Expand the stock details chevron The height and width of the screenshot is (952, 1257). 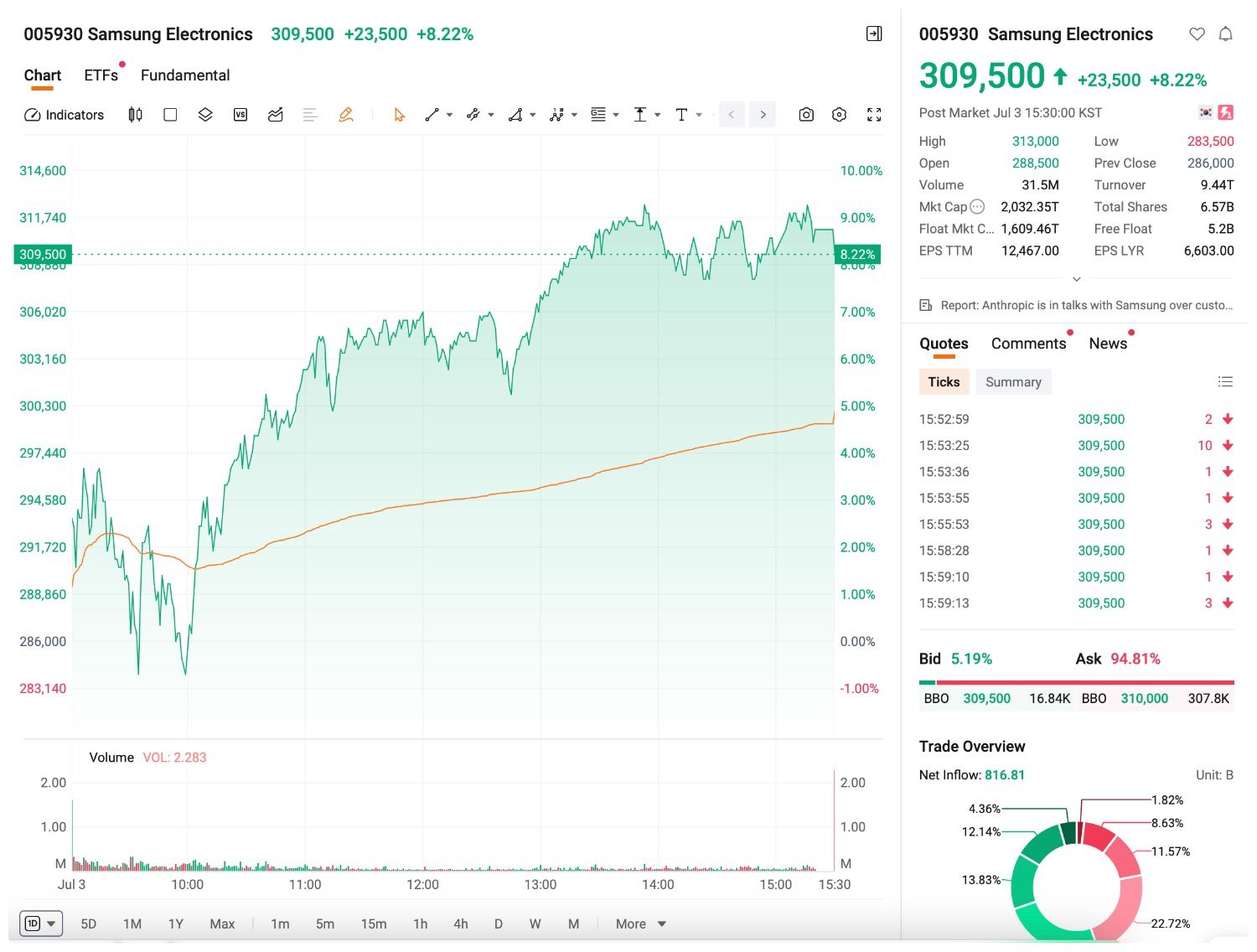(x=1077, y=279)
